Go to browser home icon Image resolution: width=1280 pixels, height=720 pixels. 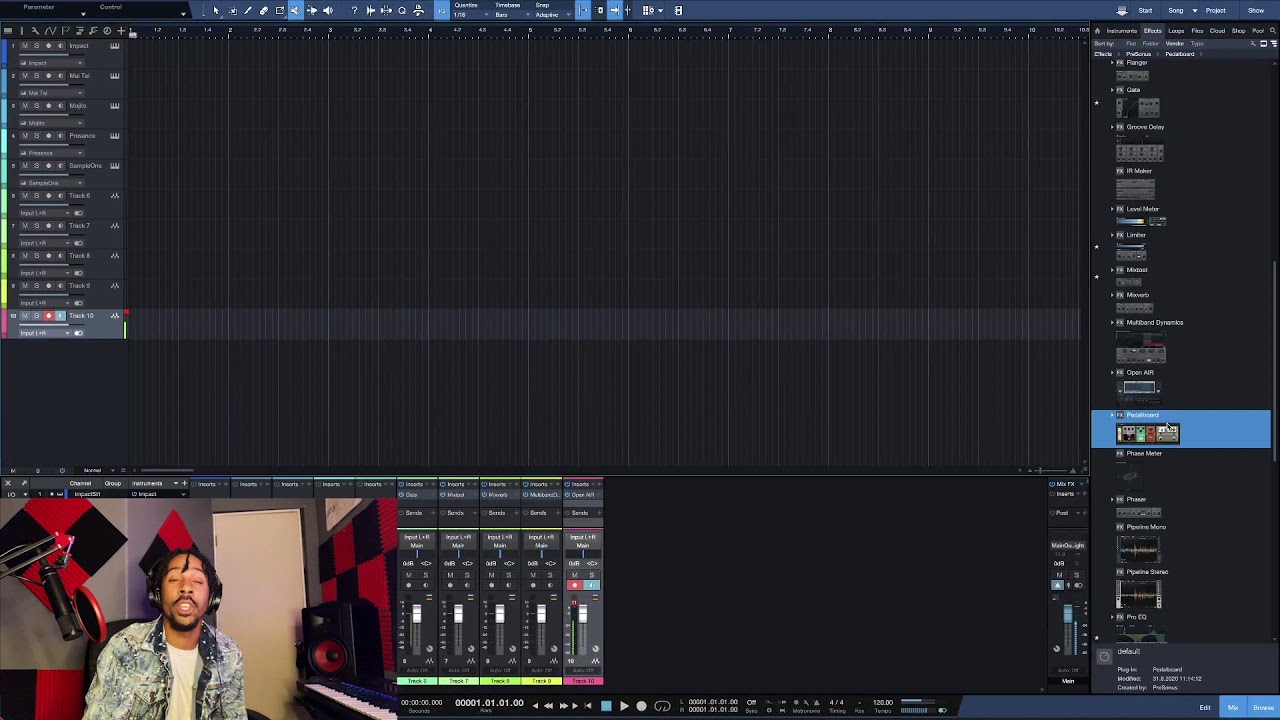point(1097,31)
